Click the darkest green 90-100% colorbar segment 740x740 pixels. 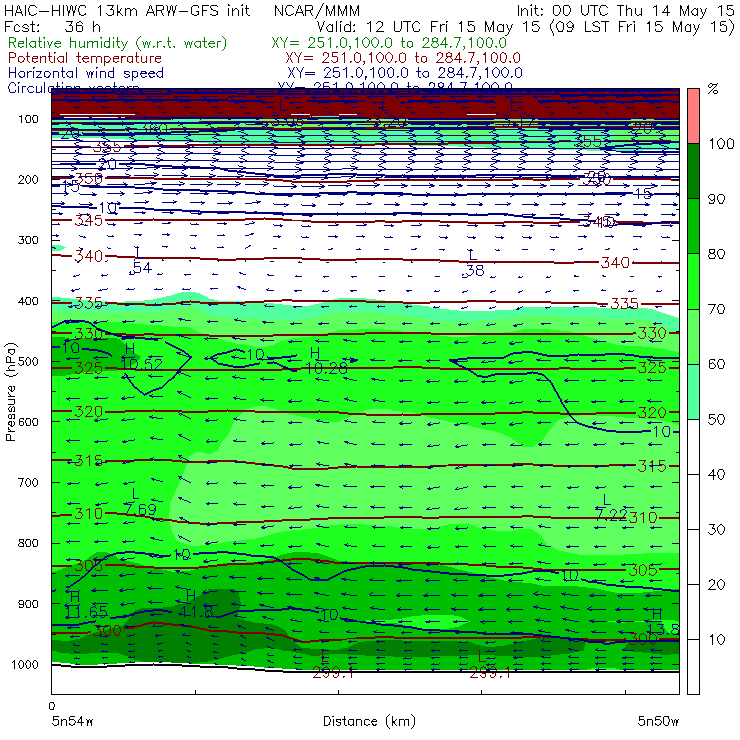pyautogui.click(x=693, y=171)
